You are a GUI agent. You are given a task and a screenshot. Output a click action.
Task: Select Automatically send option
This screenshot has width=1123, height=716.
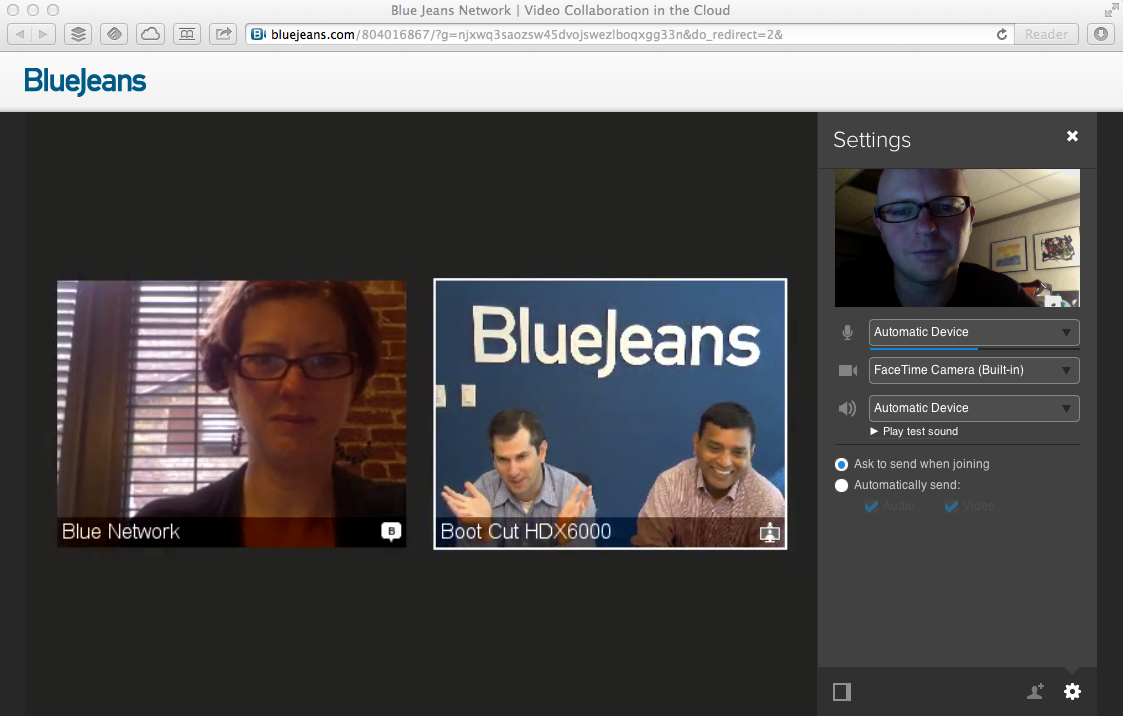[842, 485]
